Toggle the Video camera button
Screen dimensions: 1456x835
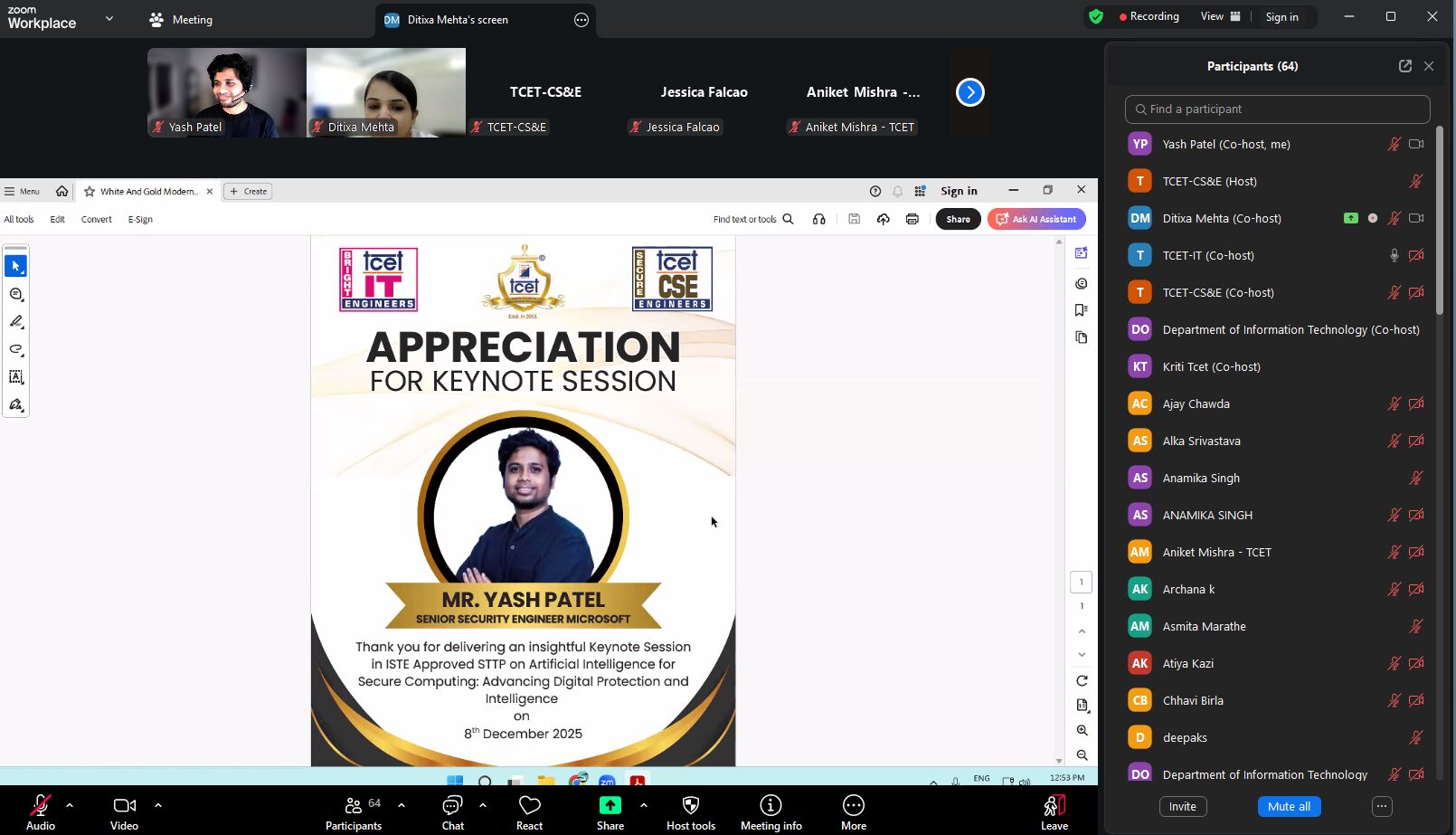(125, 805)
